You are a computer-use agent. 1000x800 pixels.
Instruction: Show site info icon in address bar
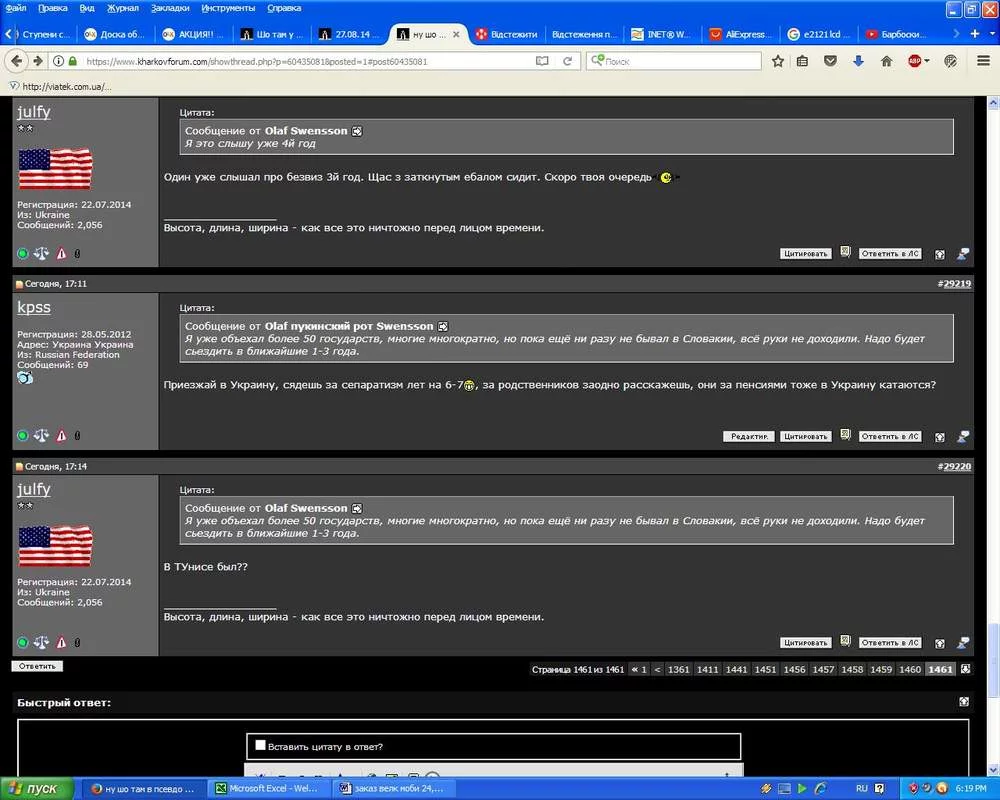[x=58, y=61]
